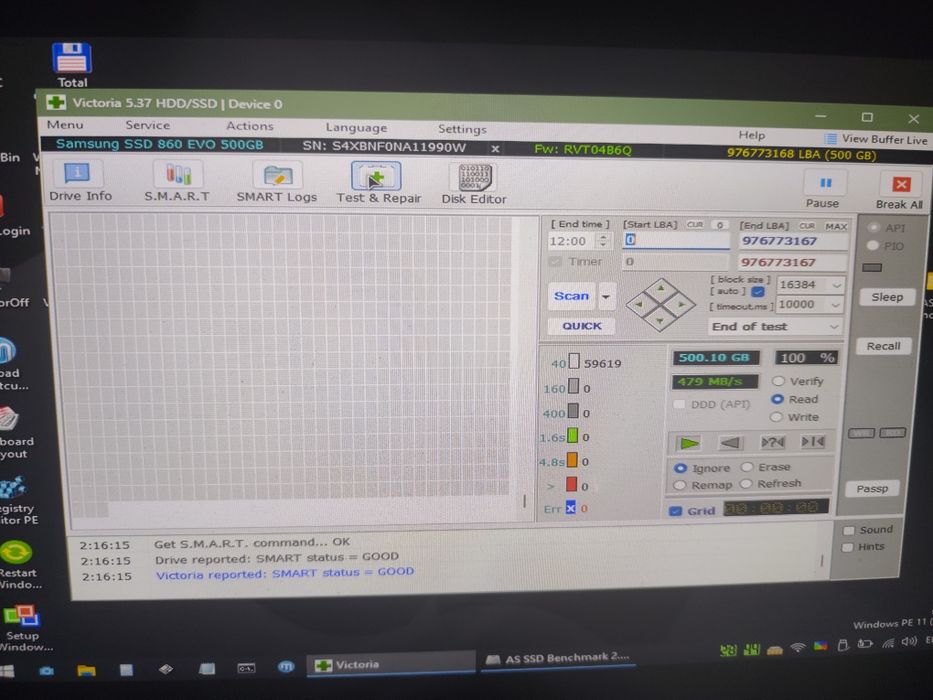Select the Refresh radio button

coord(746,484)
